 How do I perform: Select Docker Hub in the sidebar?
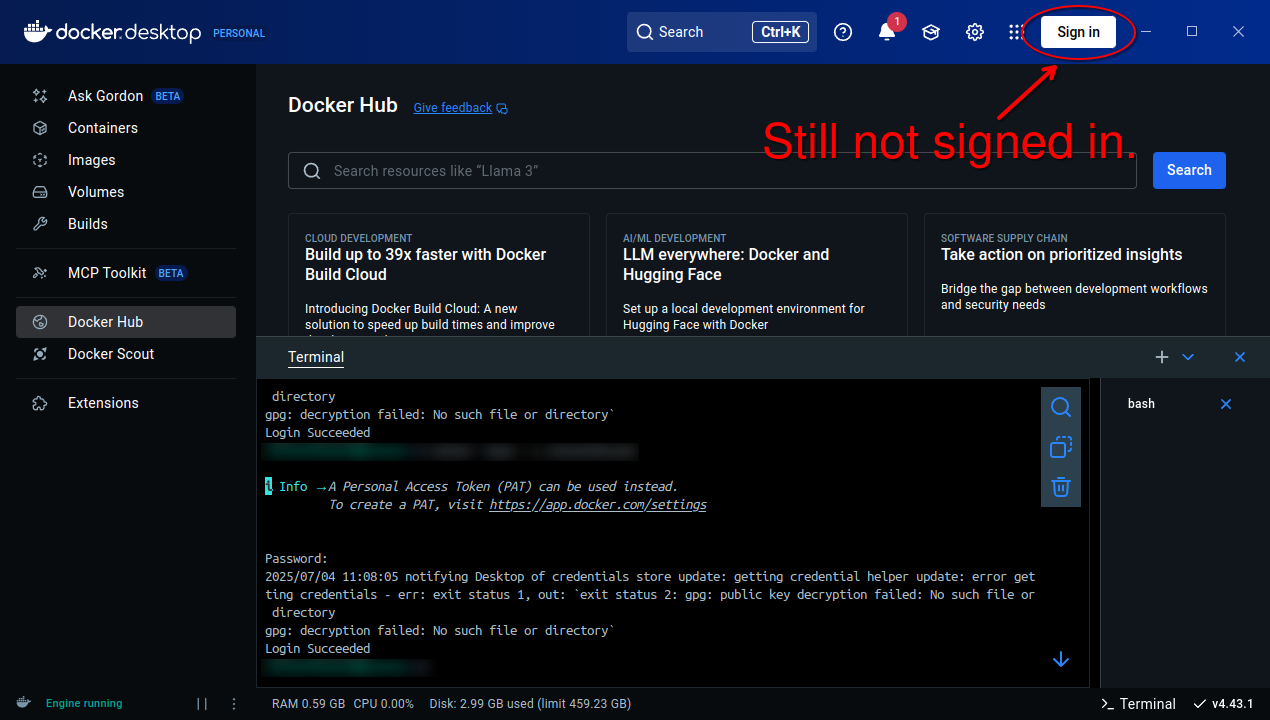[x=125, y=322]
